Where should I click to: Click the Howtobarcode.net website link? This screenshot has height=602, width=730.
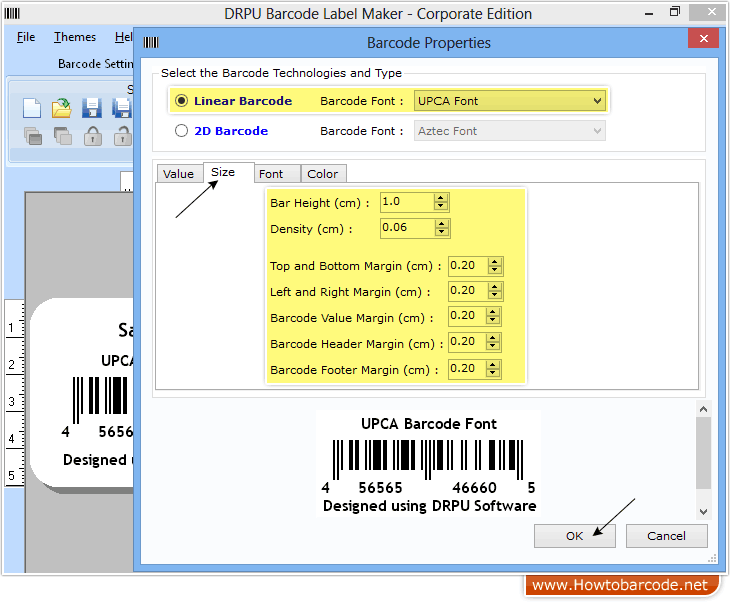click(620, 585)
